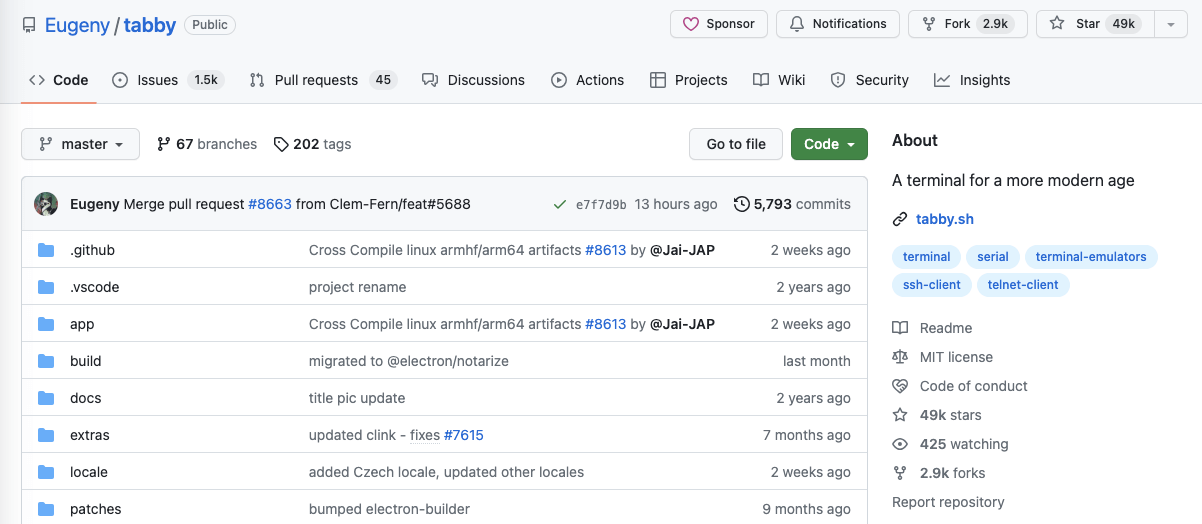Open #8613 link in app row
Screen dimensions: 1202x524
pos(605,324)
